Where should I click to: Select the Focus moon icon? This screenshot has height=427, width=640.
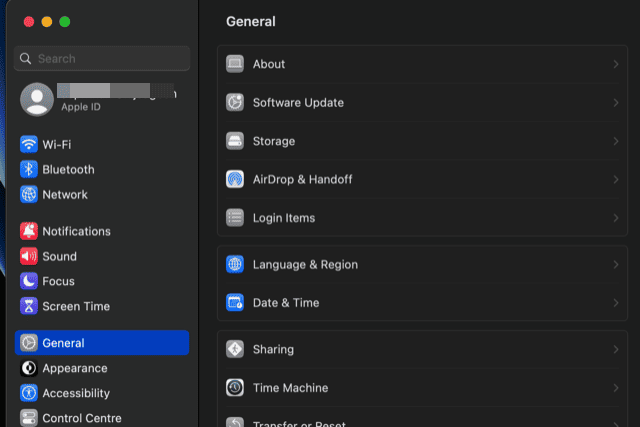click(x=29, y=281)
